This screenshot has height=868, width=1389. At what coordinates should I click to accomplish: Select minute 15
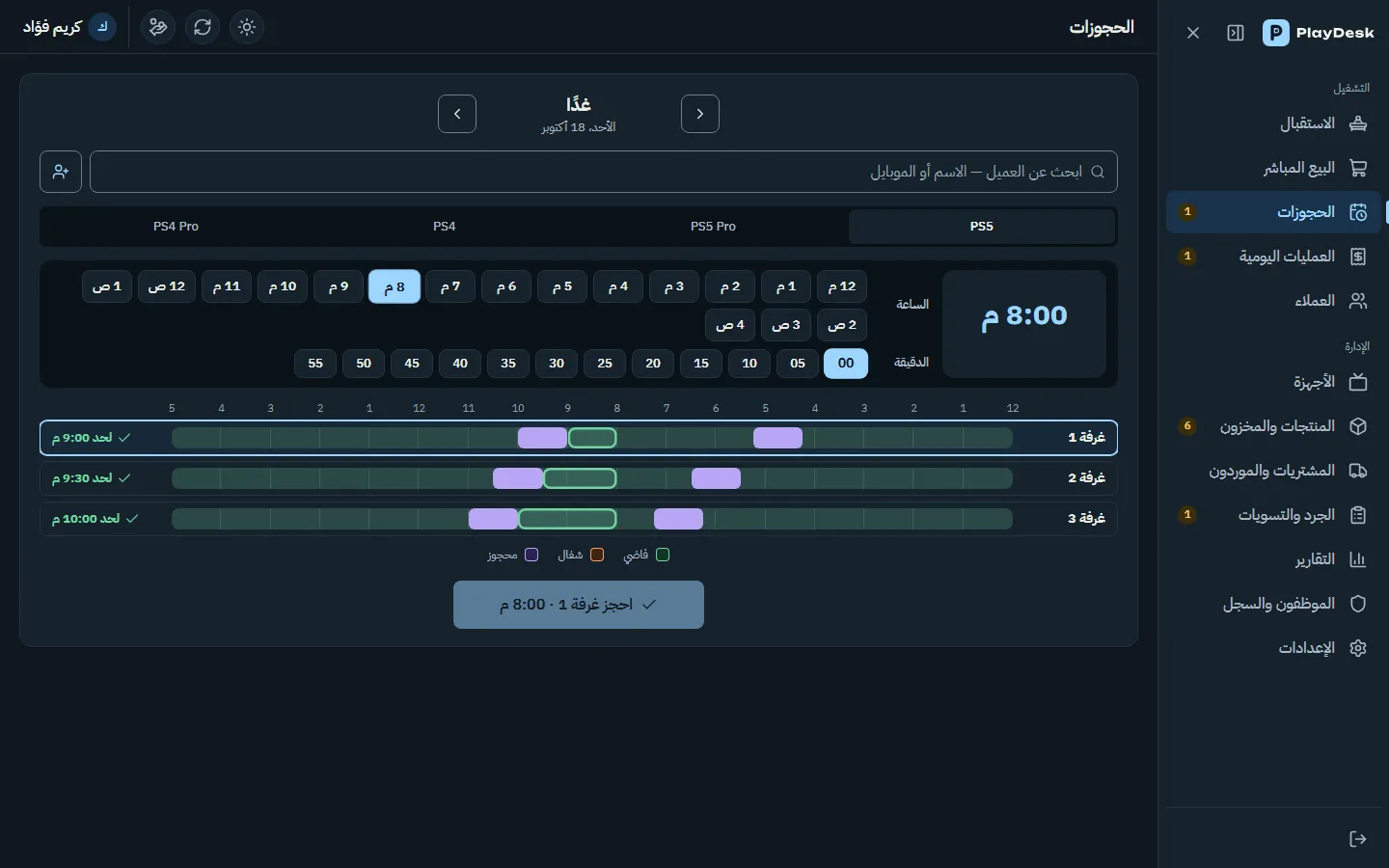[x=701, y=364]
